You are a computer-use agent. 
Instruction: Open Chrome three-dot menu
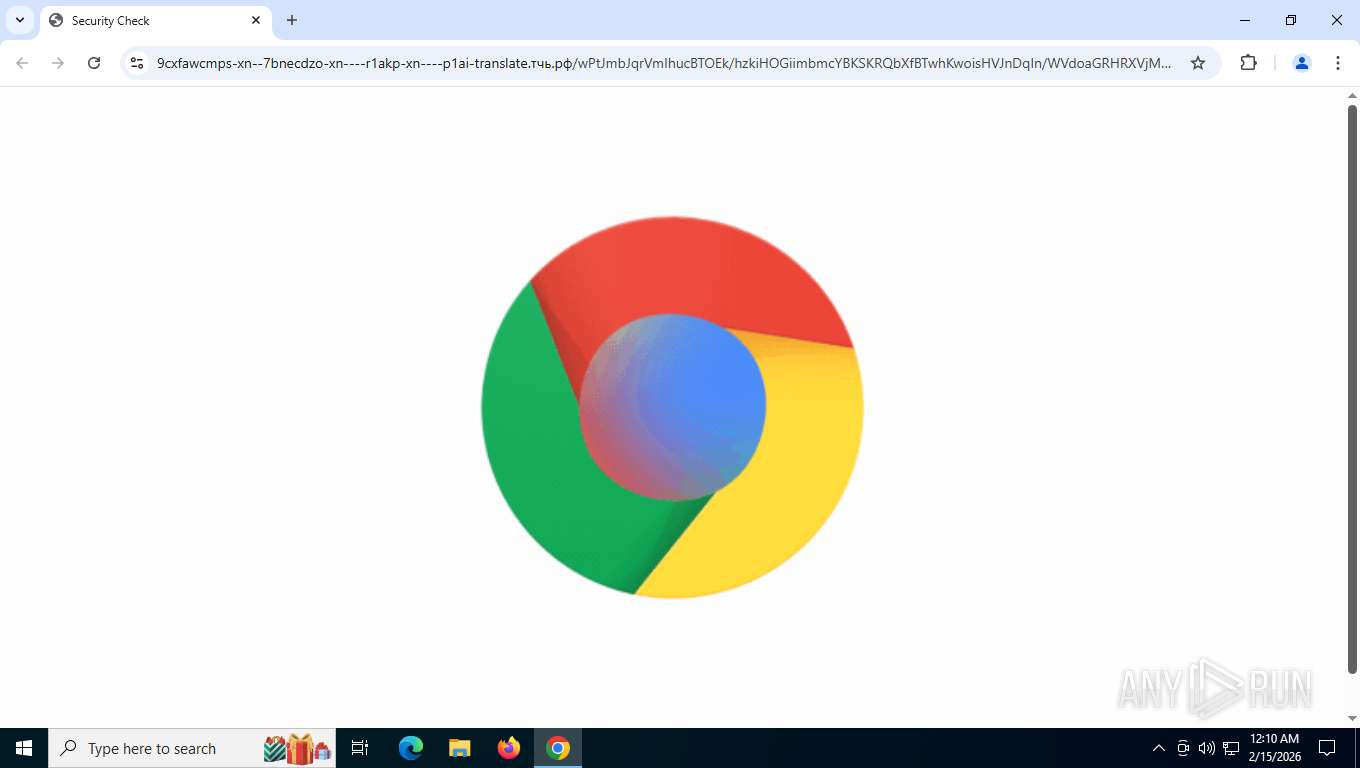(1338, 63)
